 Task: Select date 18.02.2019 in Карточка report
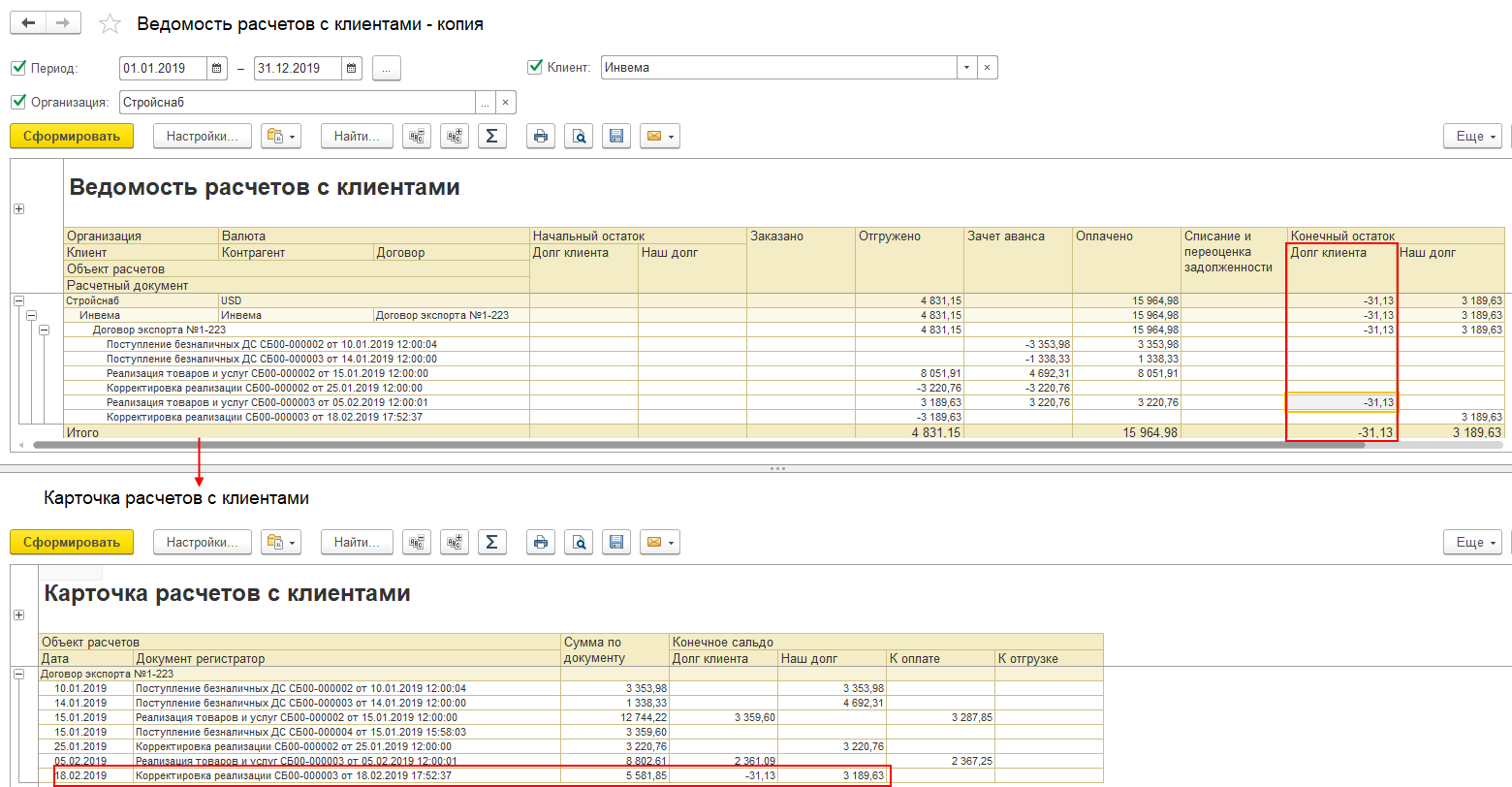pyautogui.click(x=80, y=775)
